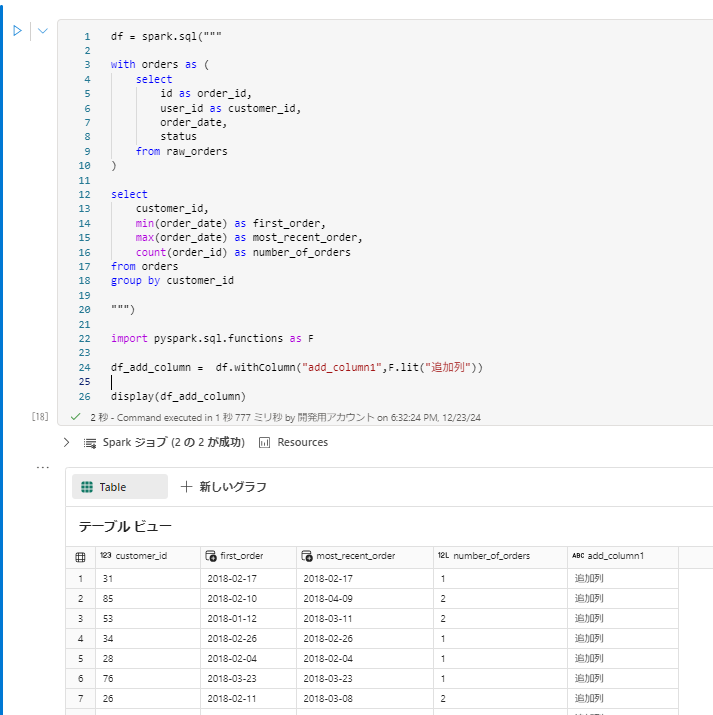713x715 pixels.
Task: Click code line 24 with withColumn
Action: click(x=297, y=368)
